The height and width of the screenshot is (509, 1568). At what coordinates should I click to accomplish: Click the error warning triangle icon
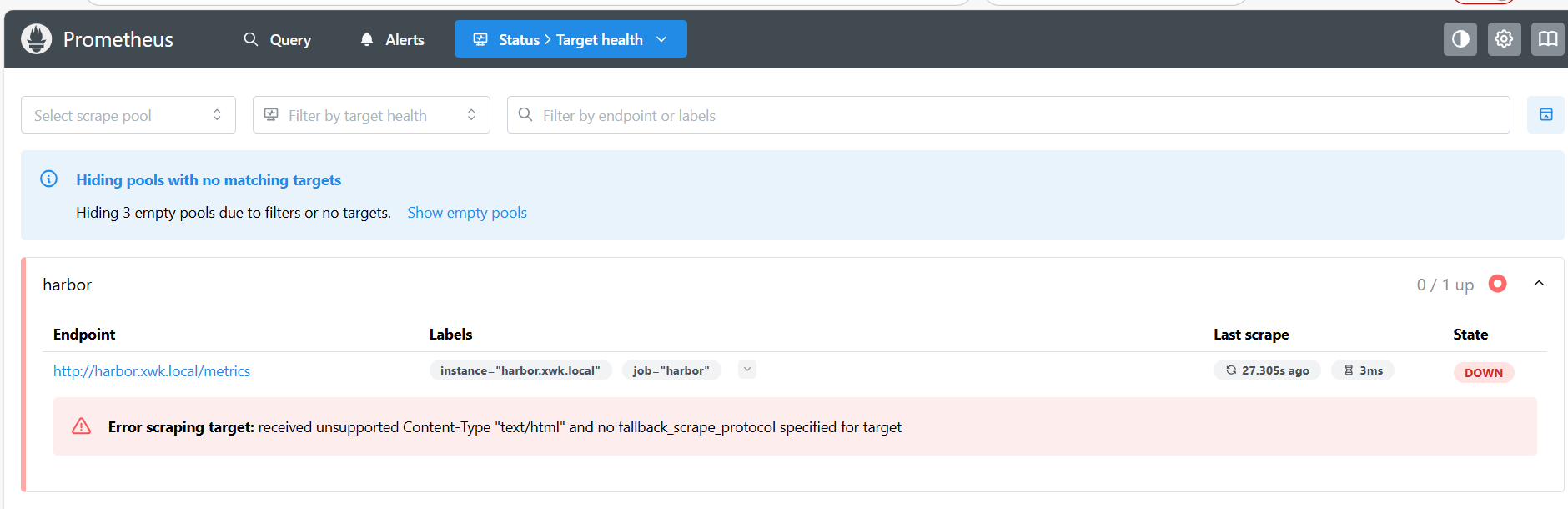point(82,426)
